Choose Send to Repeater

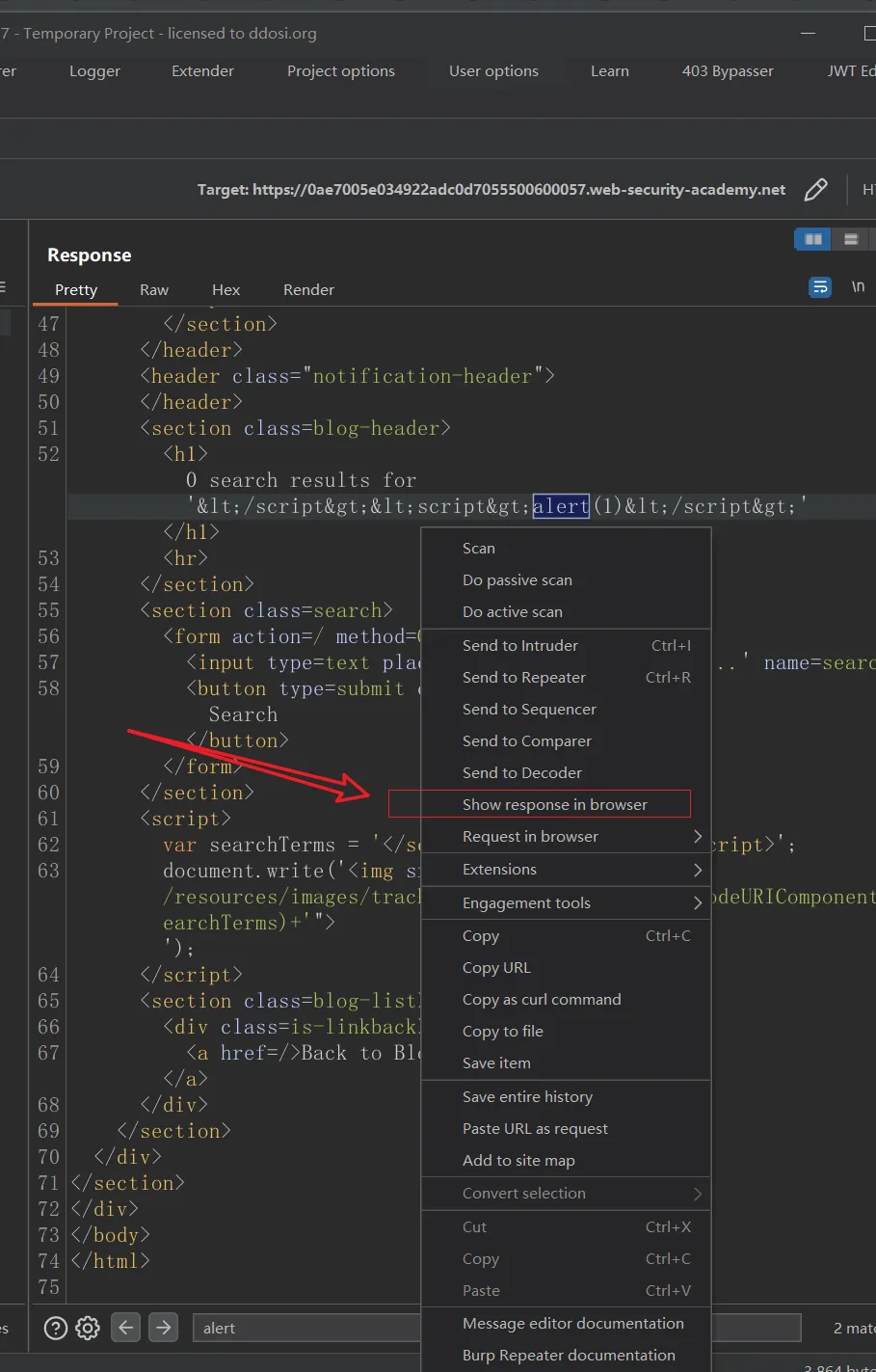point(567,677)
